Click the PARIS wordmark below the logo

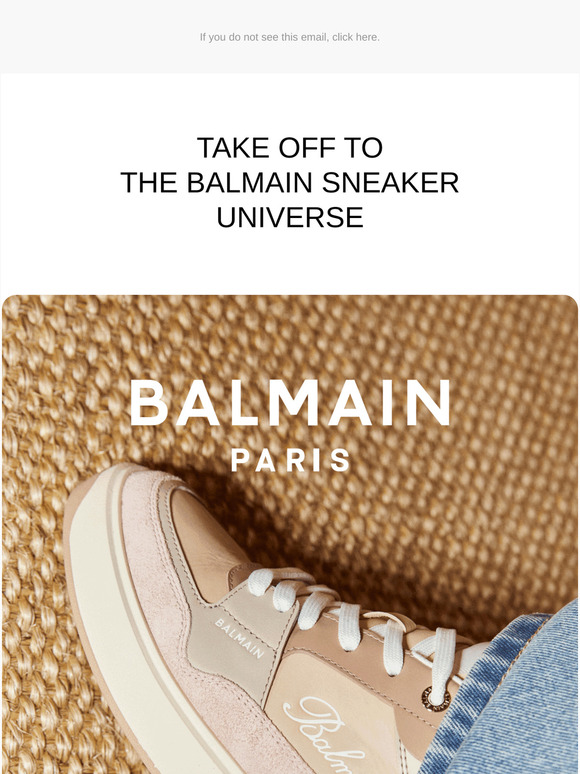click(x=291, y=460)
